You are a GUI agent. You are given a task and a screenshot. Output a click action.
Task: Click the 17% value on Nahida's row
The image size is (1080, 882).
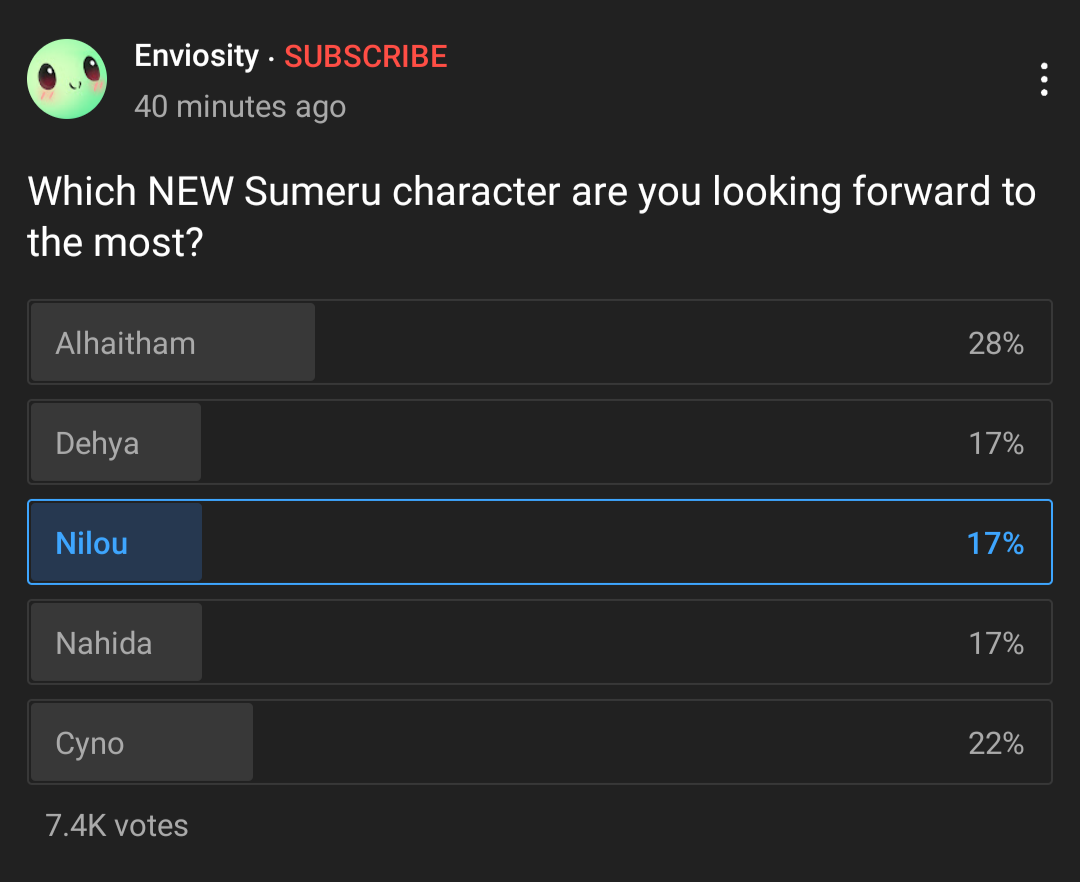[996, 644]
